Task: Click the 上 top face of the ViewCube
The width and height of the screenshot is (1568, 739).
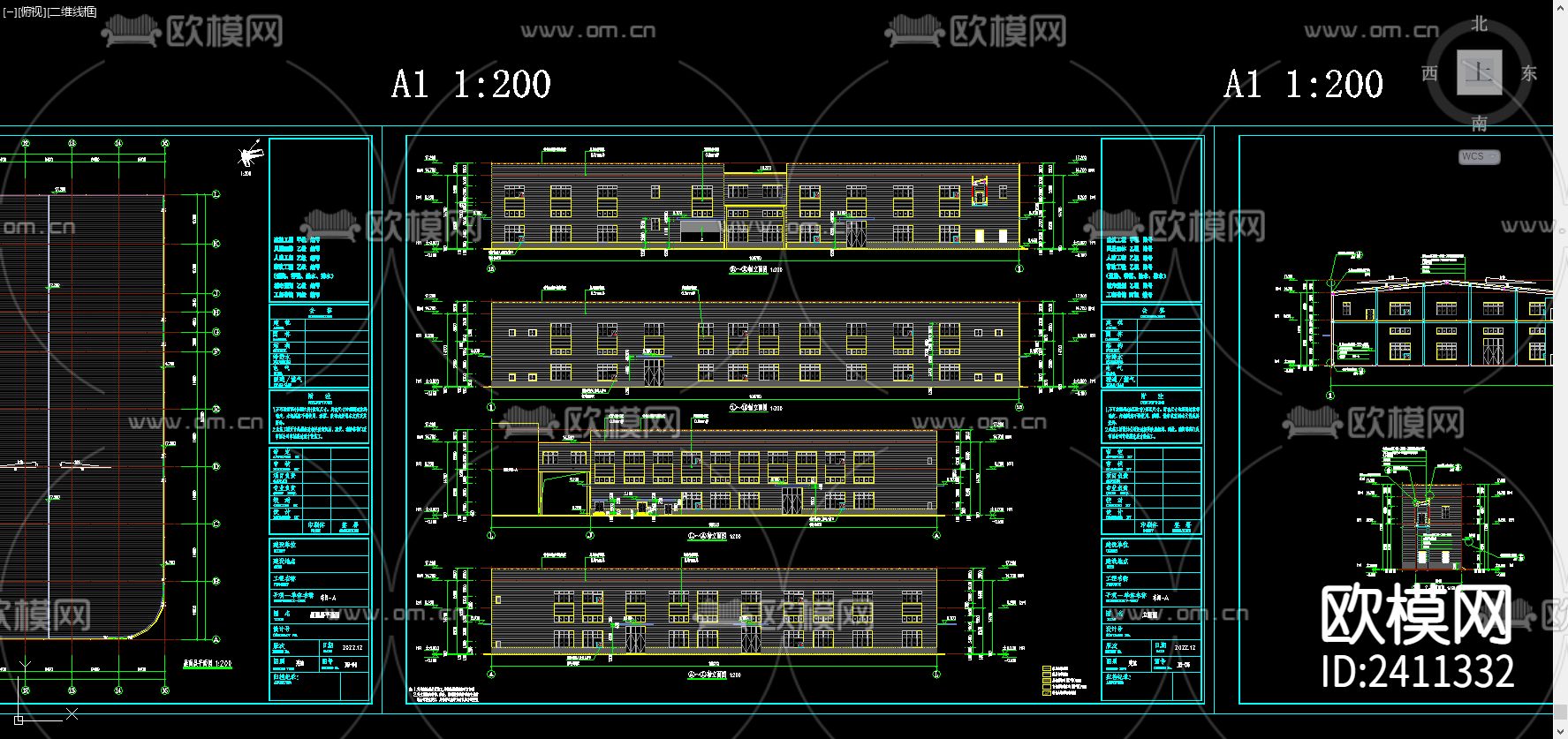Action: point(1480,72)
